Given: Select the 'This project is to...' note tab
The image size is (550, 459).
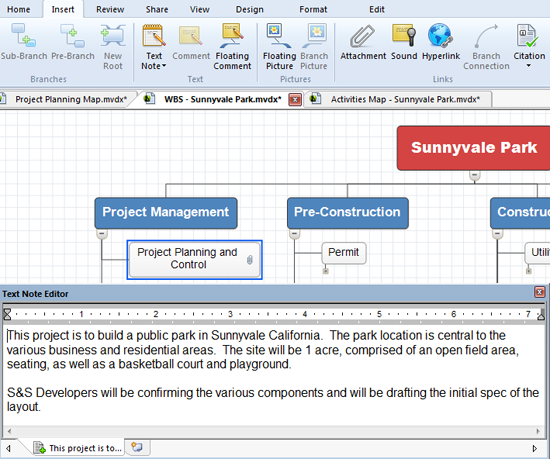Looking at the screenshot, I should (78, 448).
